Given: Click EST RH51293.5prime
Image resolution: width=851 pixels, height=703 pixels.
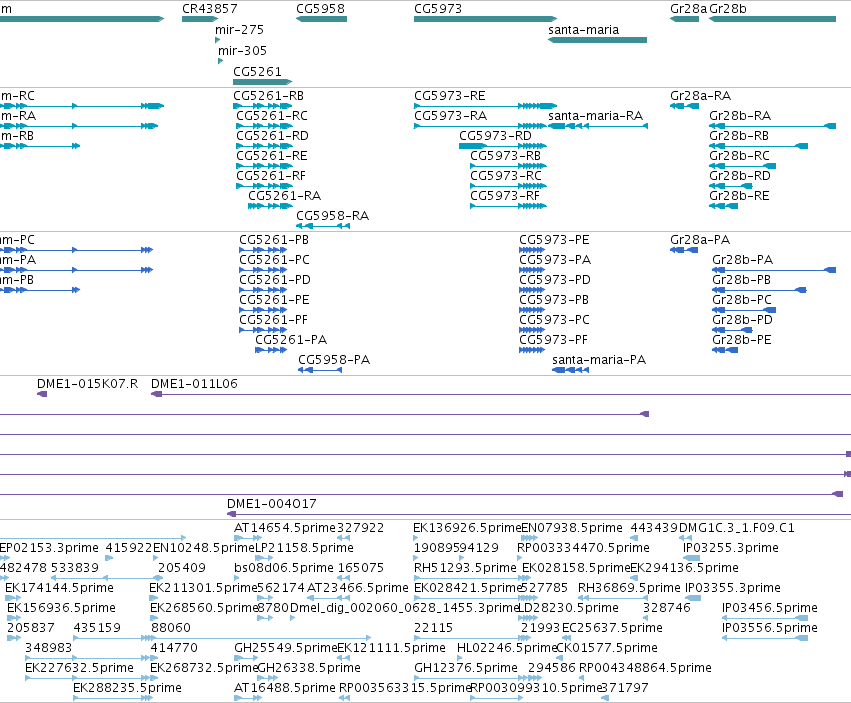Looking at the screenshot, I should click(465, 568).
